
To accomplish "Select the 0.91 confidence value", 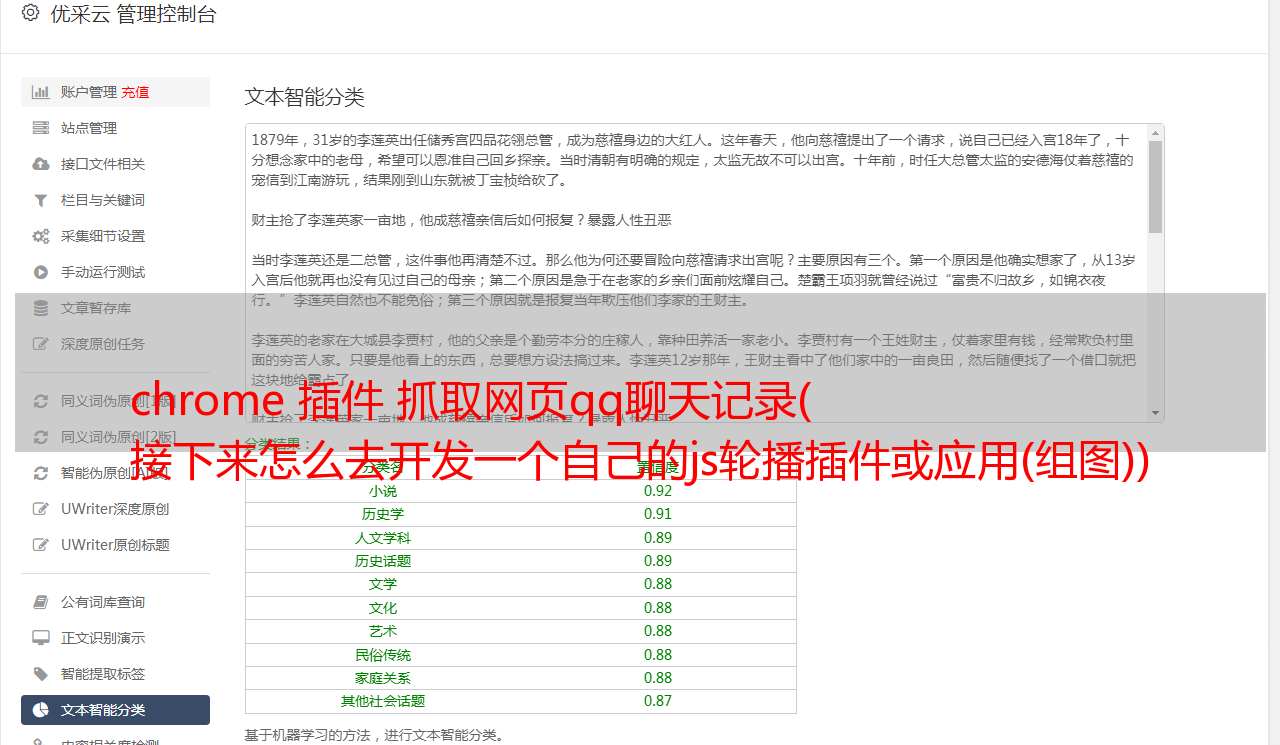I will [658, 514].
